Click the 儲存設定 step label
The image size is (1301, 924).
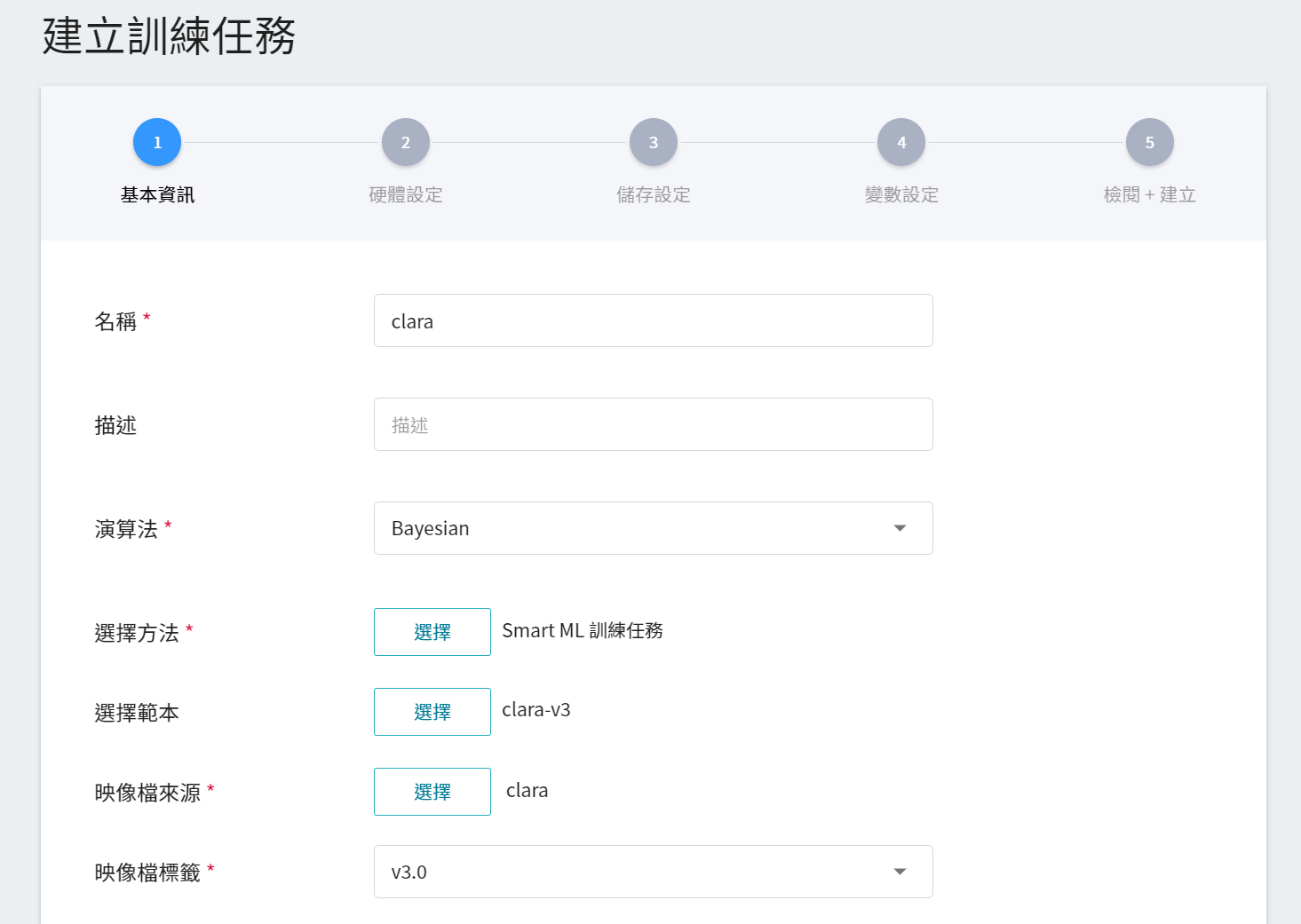tap(653, 194)
